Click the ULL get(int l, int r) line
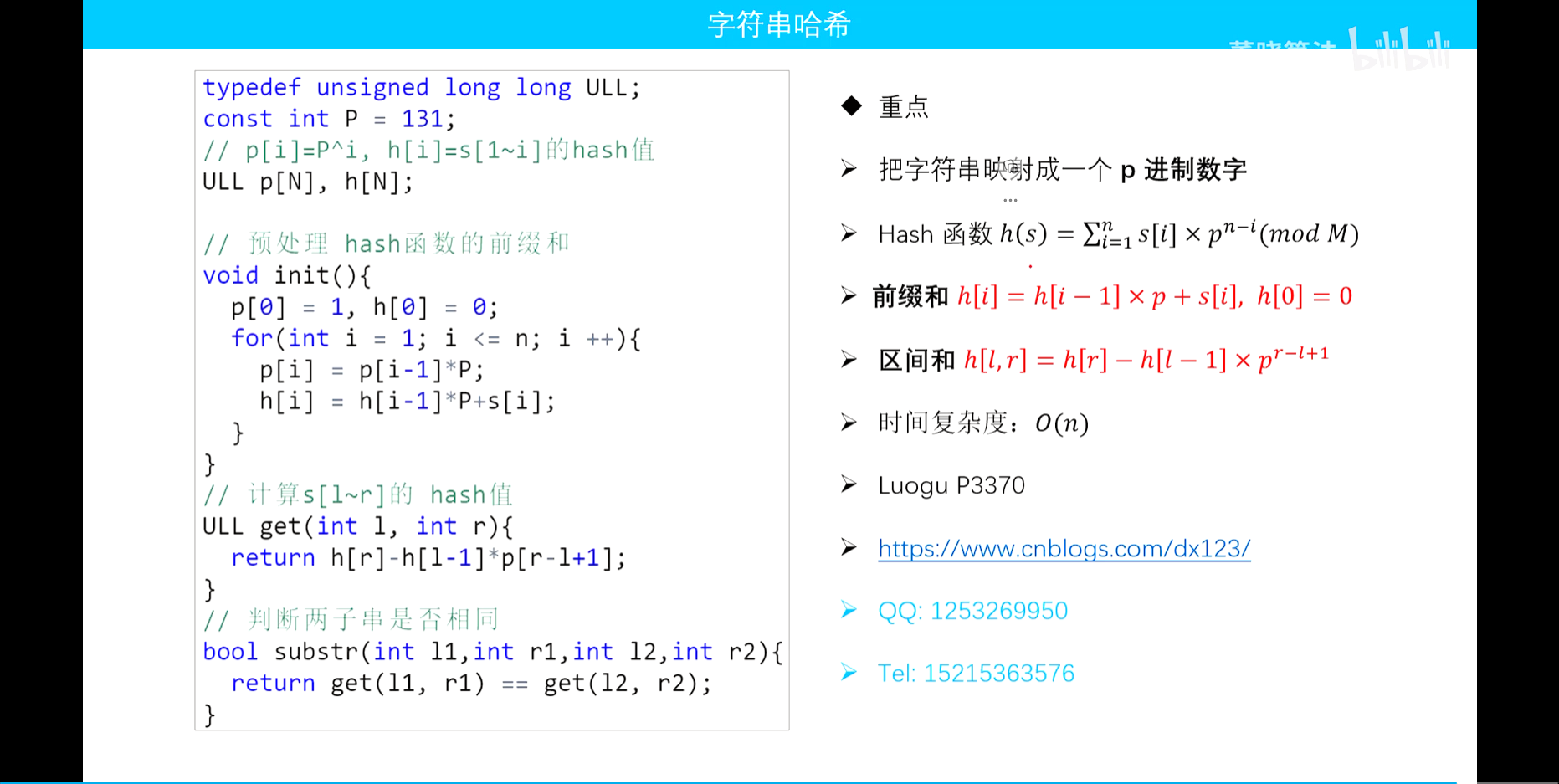The height and width of the screenshot is (784, 1559). tap(358, 526)
